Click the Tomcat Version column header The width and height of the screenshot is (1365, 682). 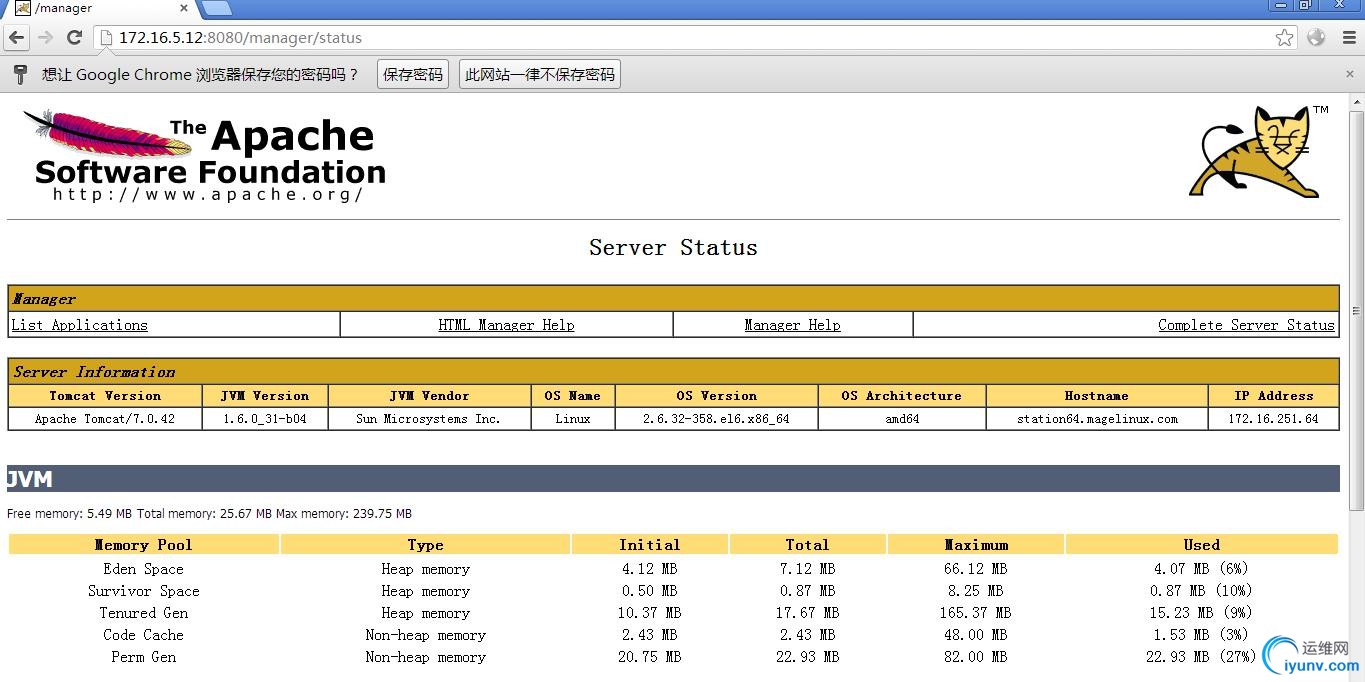pyautogui.click(x=105, y=396)
